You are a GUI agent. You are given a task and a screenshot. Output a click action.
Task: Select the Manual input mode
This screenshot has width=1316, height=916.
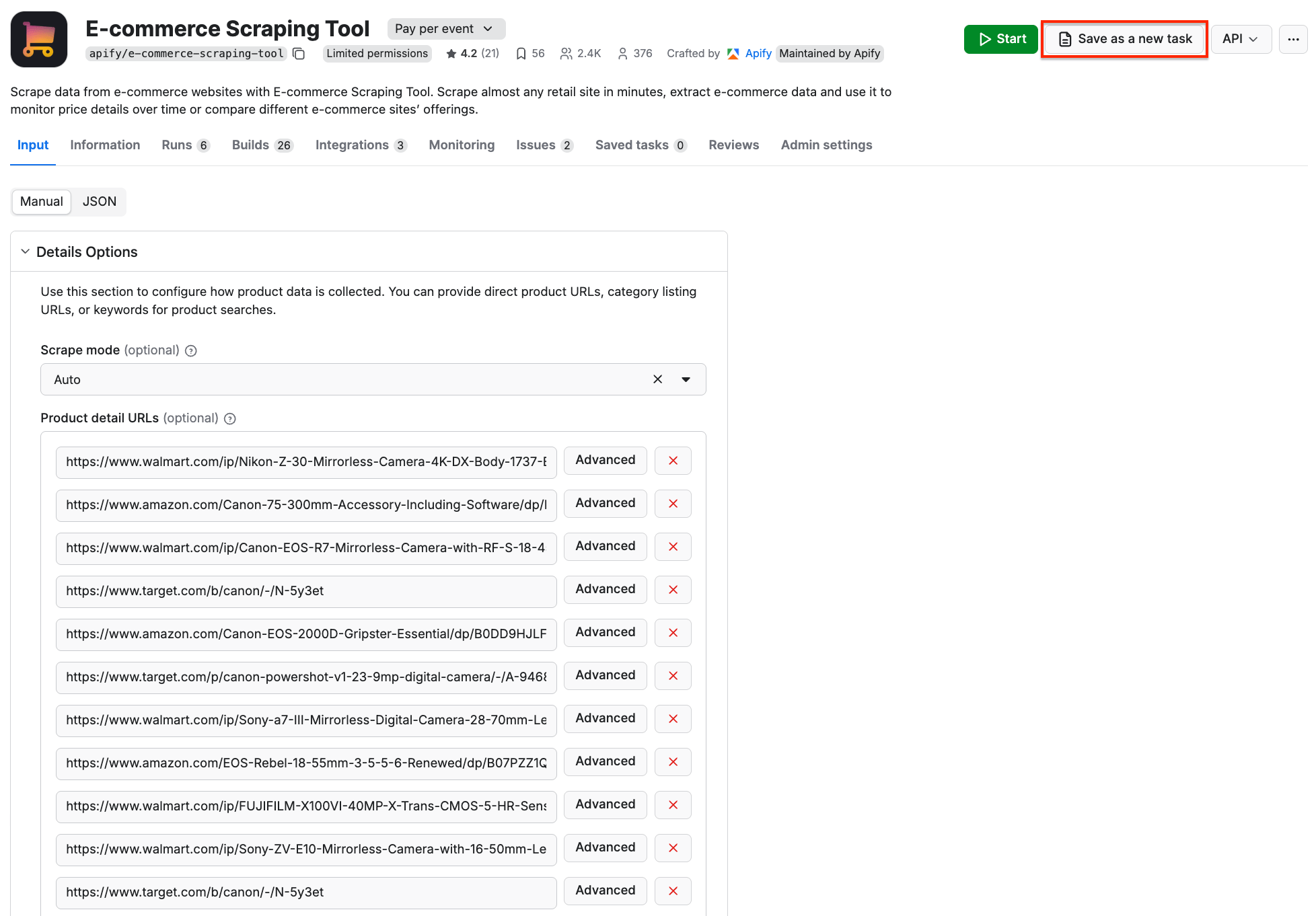tap(41, 202)
